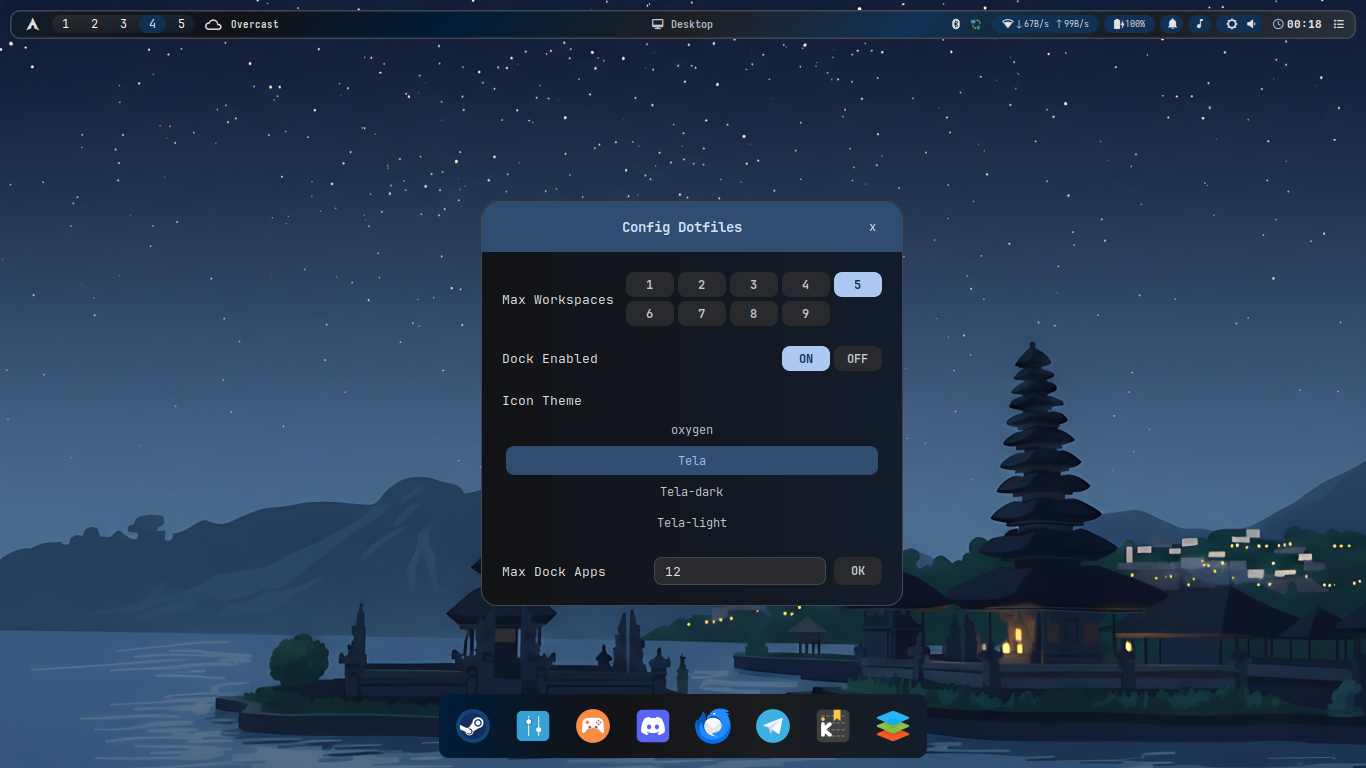Image resolution: width=1366 pixels, height=768 pixels.
Task: Click the Arch logo launcher icon
Action: pos(33,24)
